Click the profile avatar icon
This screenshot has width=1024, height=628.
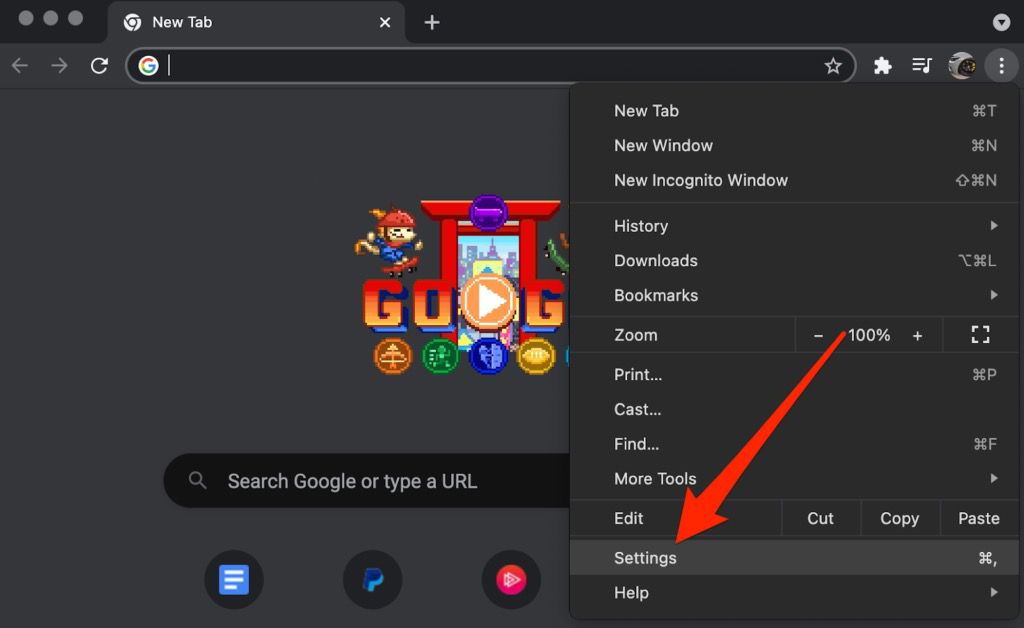962,65
